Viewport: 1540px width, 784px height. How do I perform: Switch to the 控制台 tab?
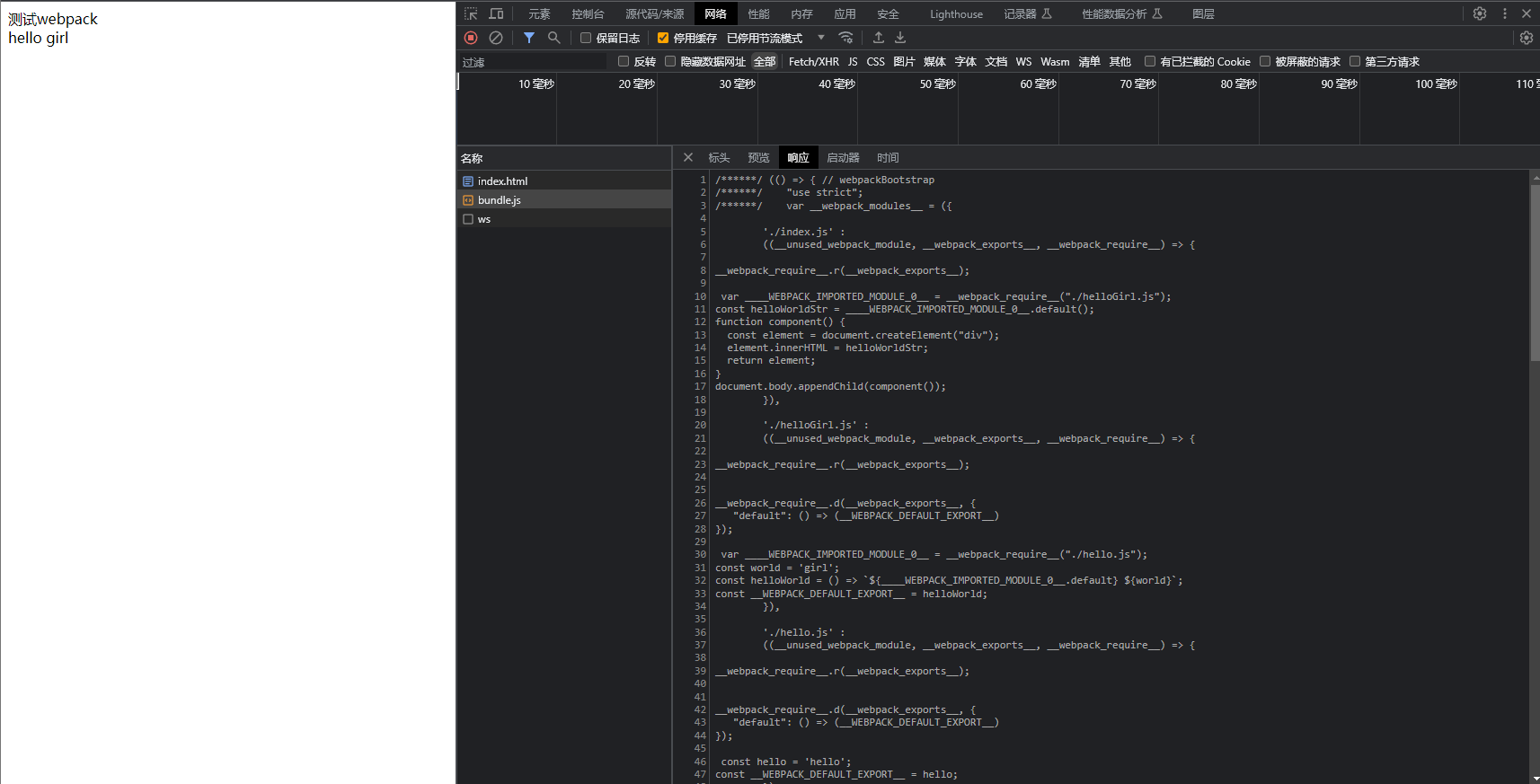tap(588, 13)
